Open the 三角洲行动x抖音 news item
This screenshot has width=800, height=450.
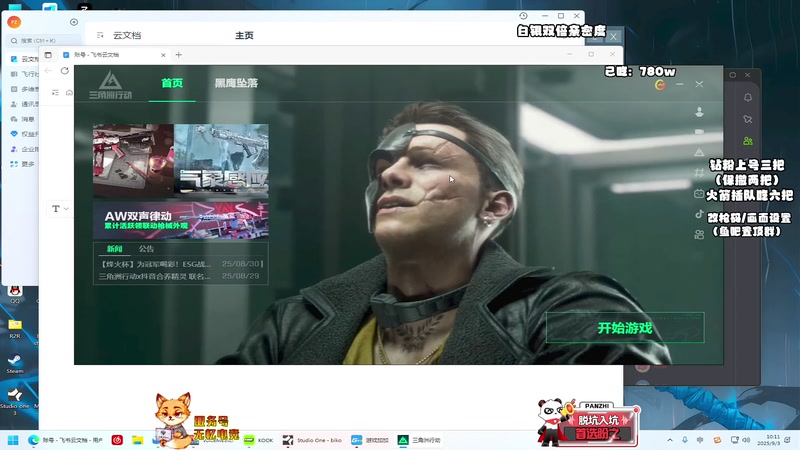click(x=181, y=276)
